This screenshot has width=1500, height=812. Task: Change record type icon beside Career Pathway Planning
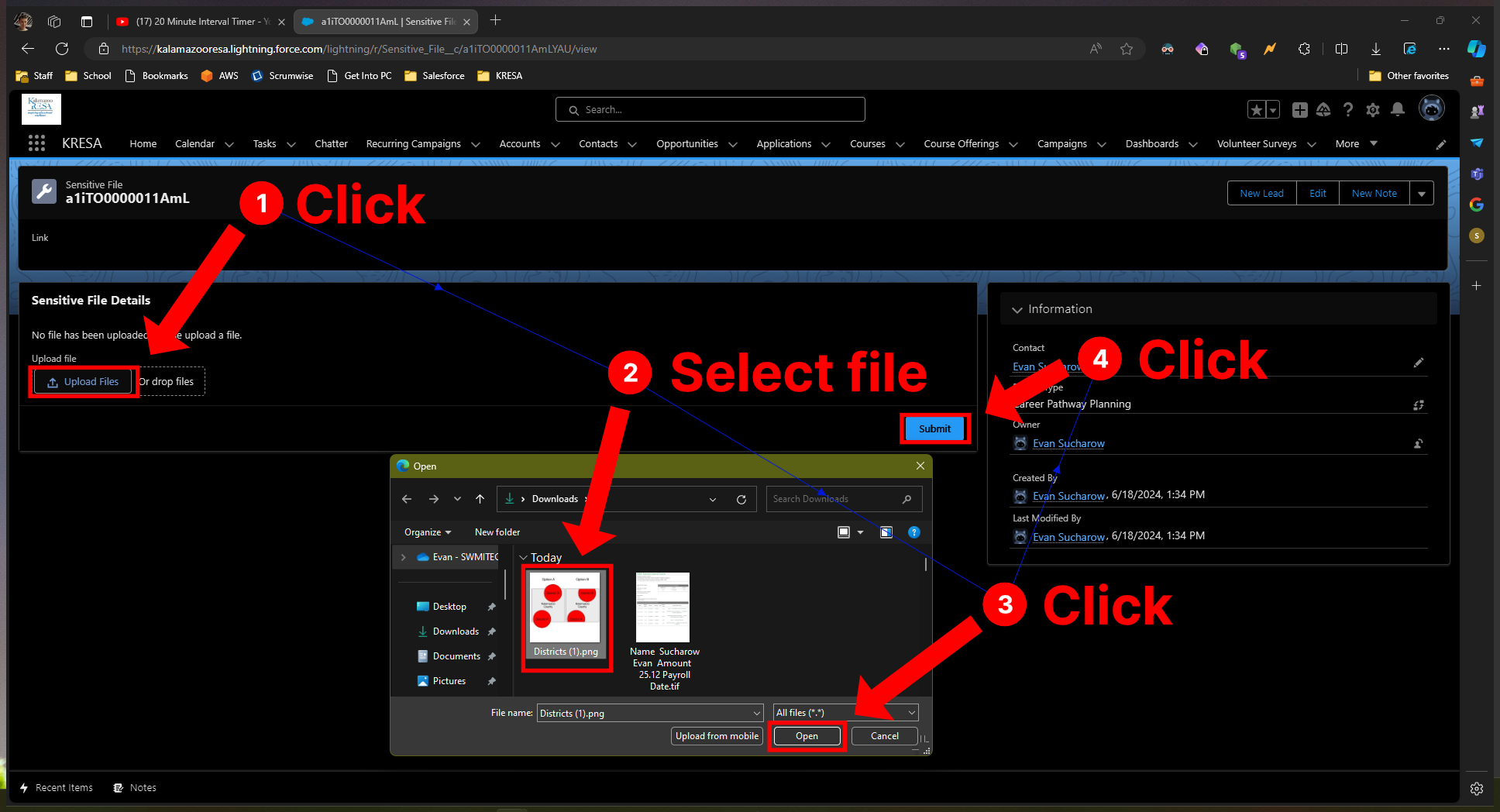click(1419, 405)
